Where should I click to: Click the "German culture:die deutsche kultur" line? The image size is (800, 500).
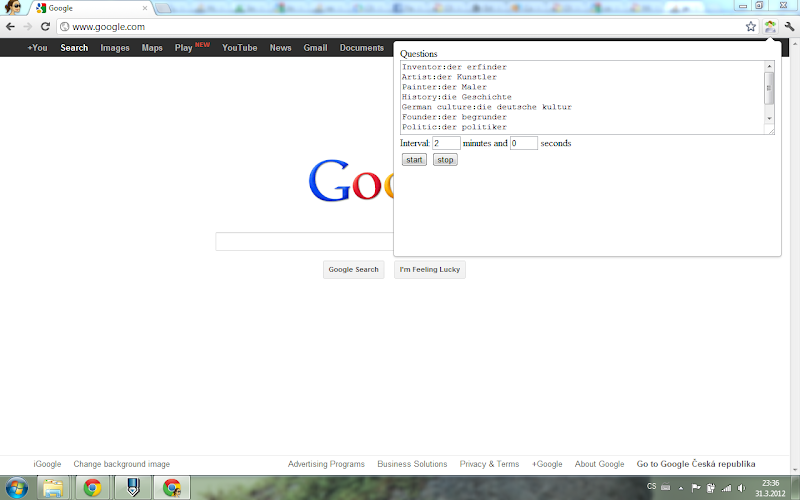[486, 107]
